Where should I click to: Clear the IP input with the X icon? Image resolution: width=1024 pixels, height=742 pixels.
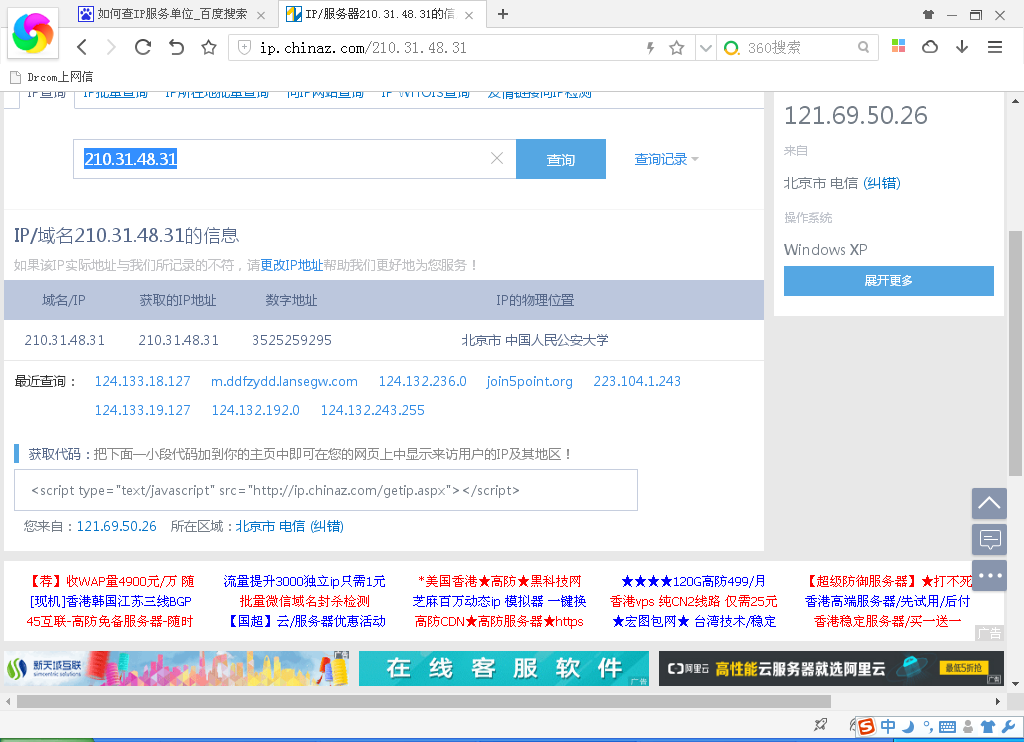click(x=497, y=158)
